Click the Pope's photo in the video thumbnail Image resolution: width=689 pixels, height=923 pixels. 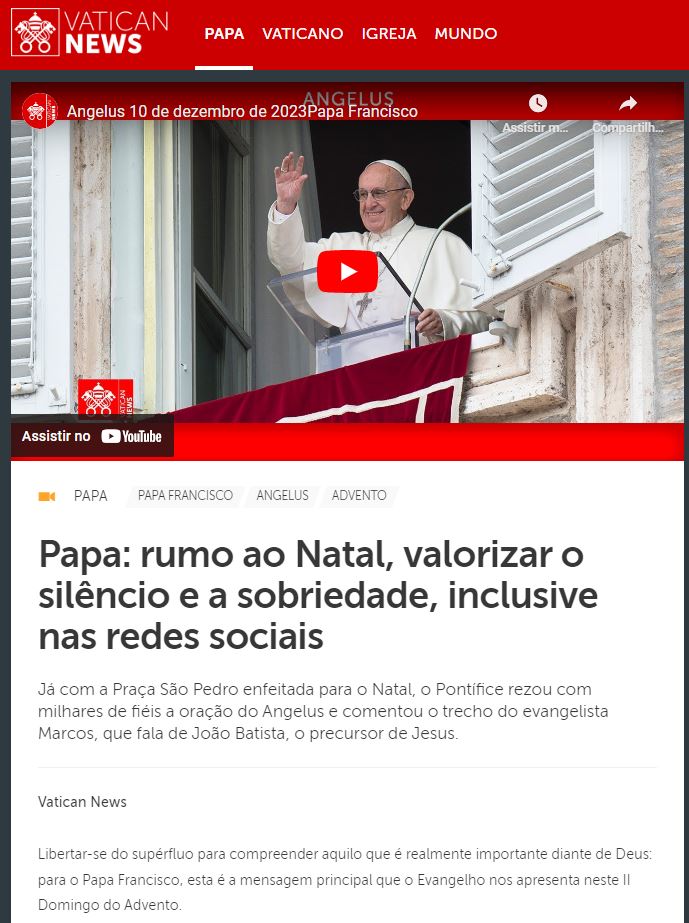[x=377, y=247]
